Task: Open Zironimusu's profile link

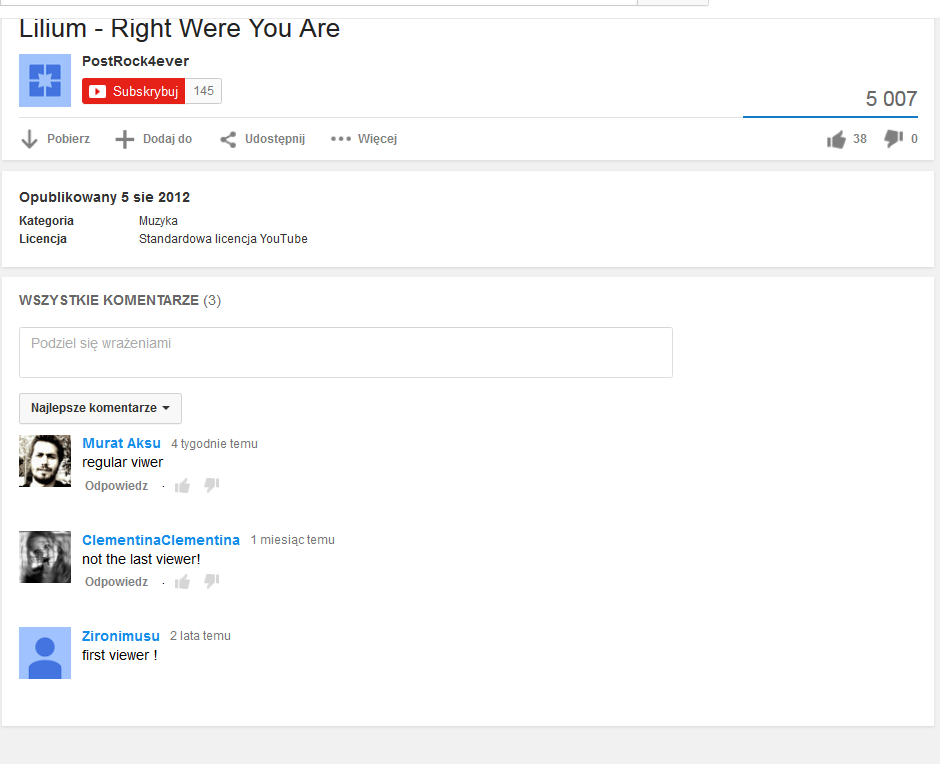Action: pyautogui.click(x=121, y=636)
